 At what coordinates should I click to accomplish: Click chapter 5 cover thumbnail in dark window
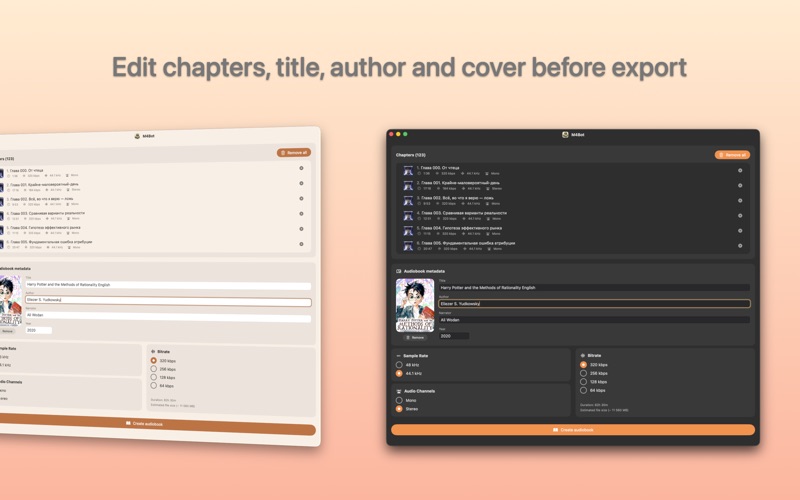408,231
